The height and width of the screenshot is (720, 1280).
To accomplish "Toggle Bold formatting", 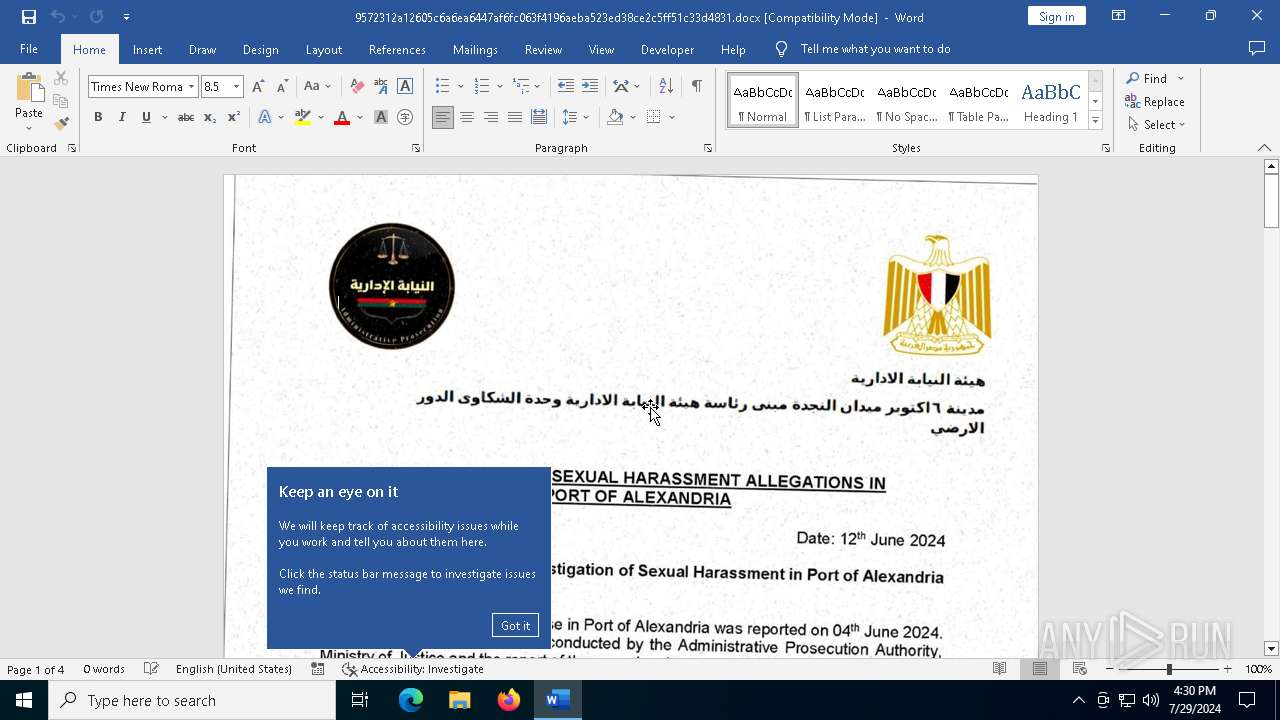I will click(x=98, y=117).
